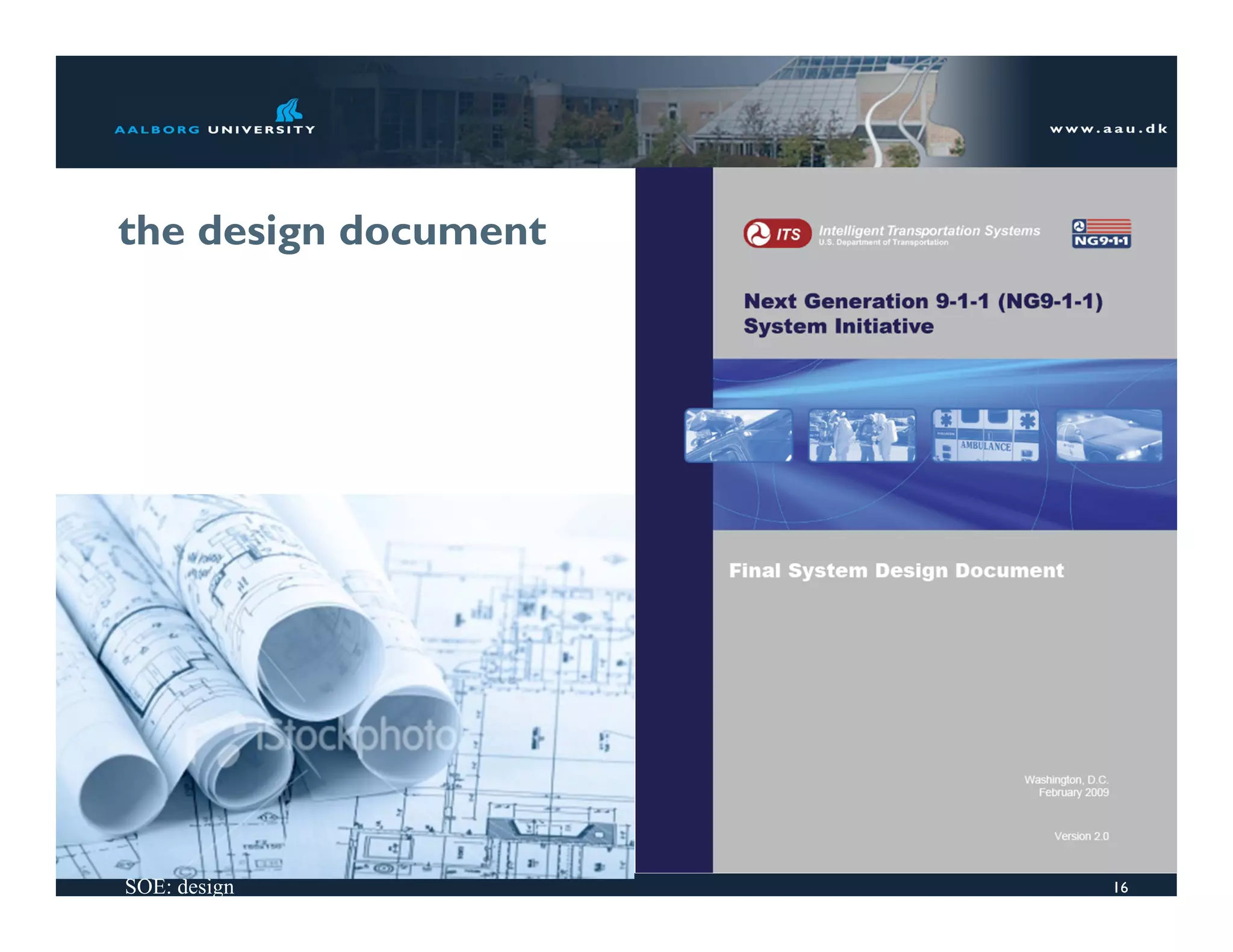Click the Aalborg University wave logo

[289, 110]
